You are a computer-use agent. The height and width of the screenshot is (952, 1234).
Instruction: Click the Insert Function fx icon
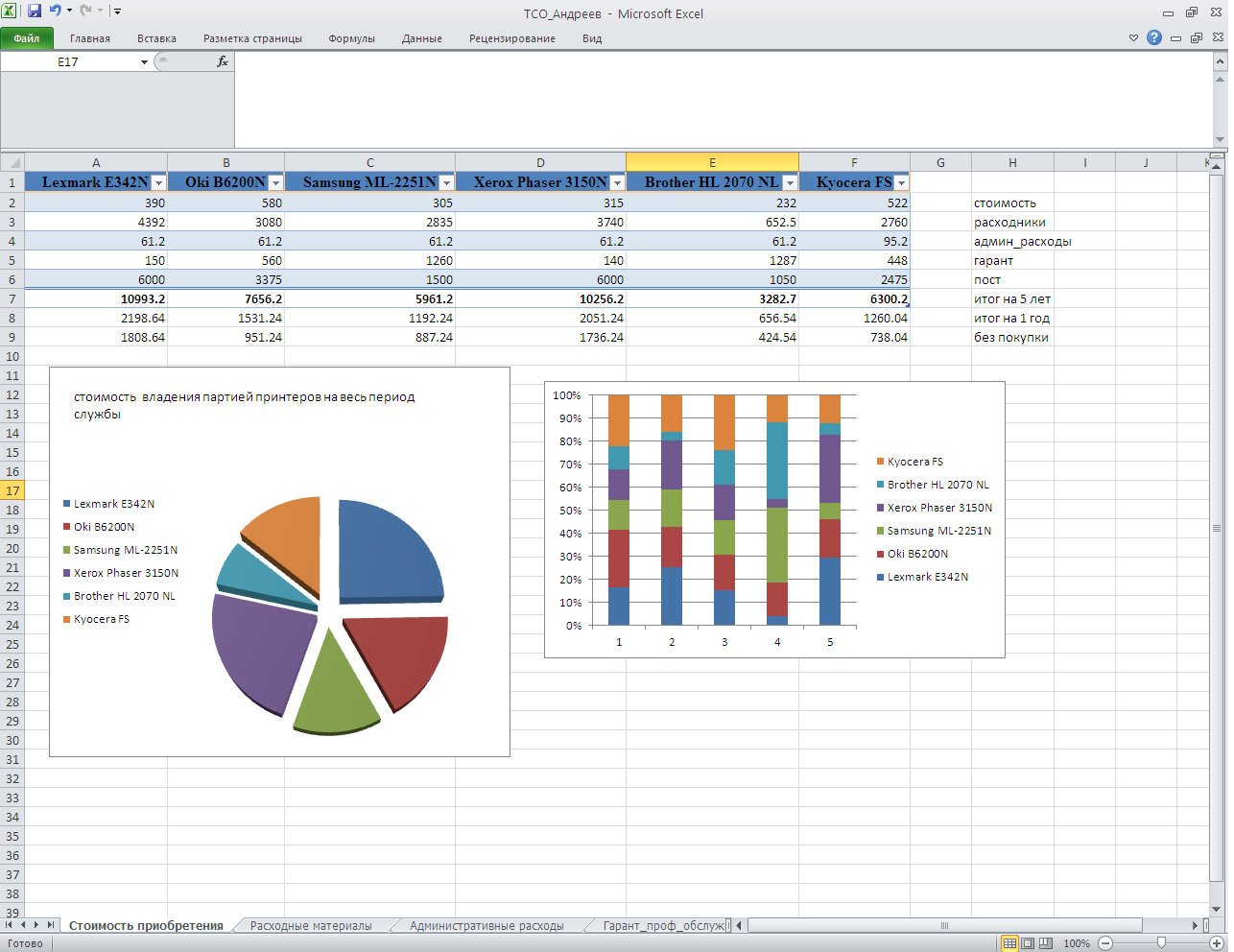pyautogui.click(x=223, y=61)
